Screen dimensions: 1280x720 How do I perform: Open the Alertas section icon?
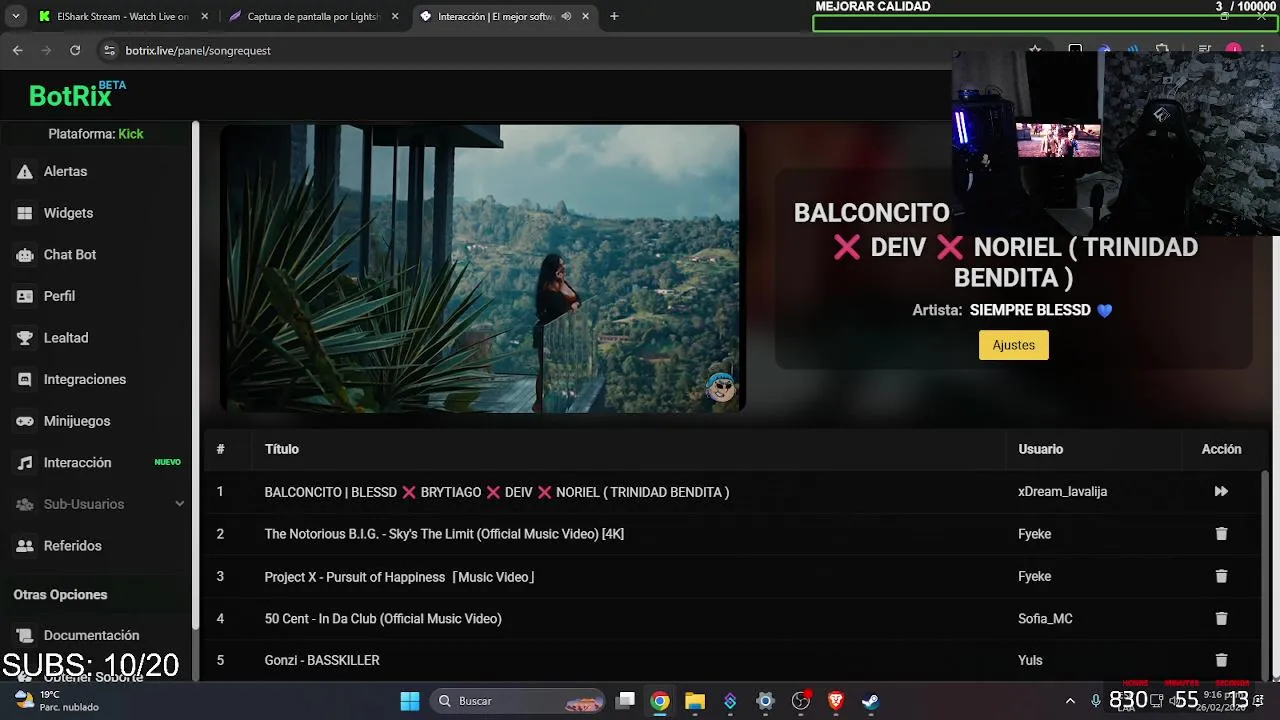(x=25, y=172)
